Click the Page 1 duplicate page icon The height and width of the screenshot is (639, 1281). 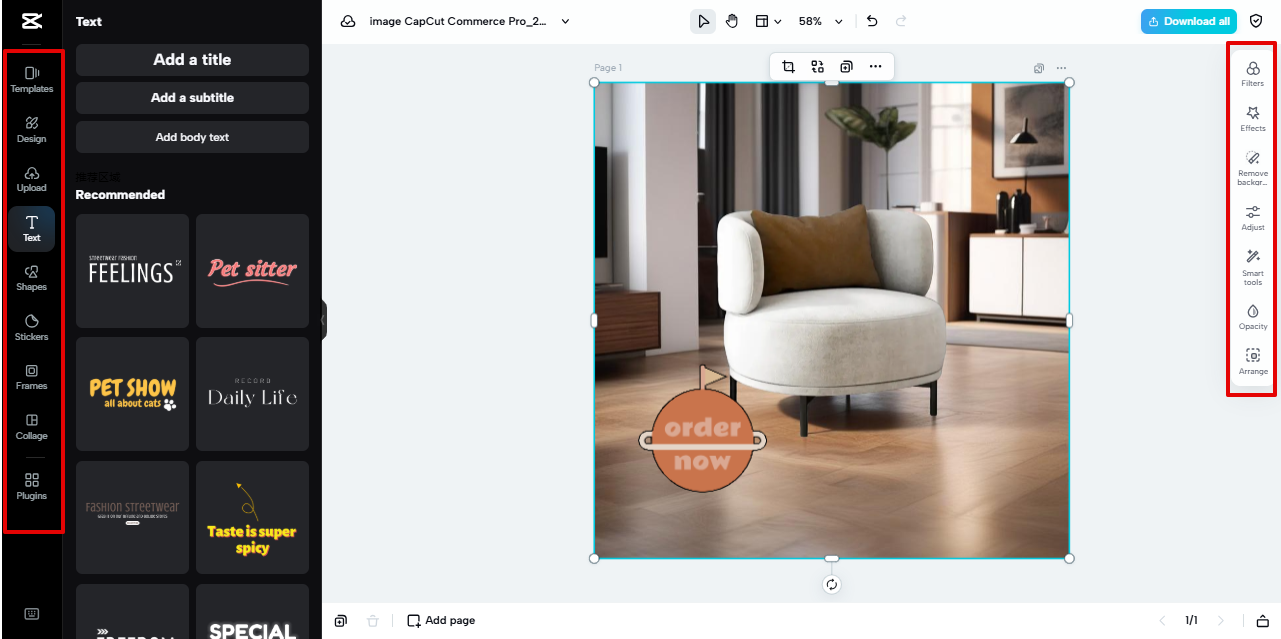(x=1039, y=68)
